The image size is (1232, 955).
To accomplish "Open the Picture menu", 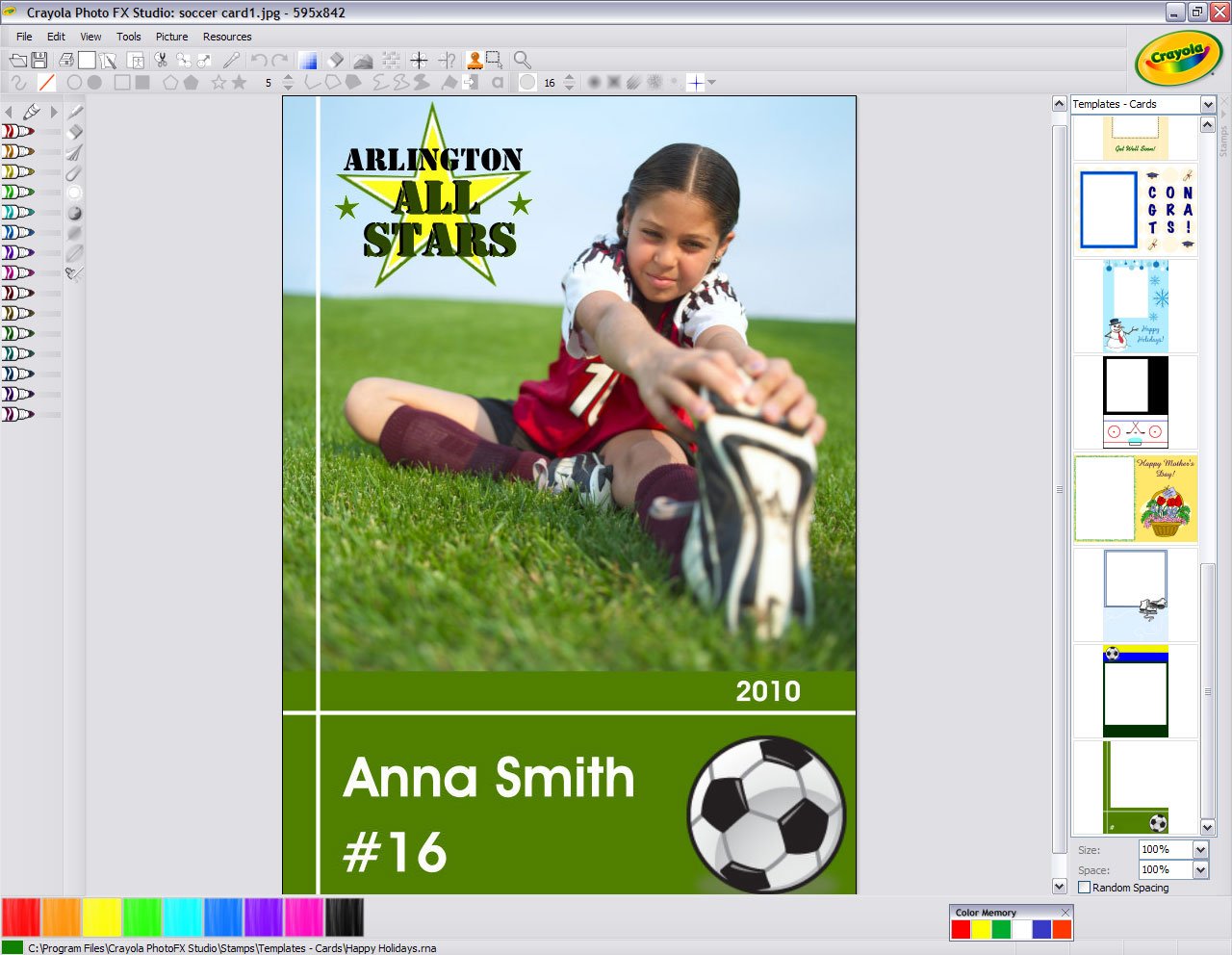I will (x=171, y=37).
